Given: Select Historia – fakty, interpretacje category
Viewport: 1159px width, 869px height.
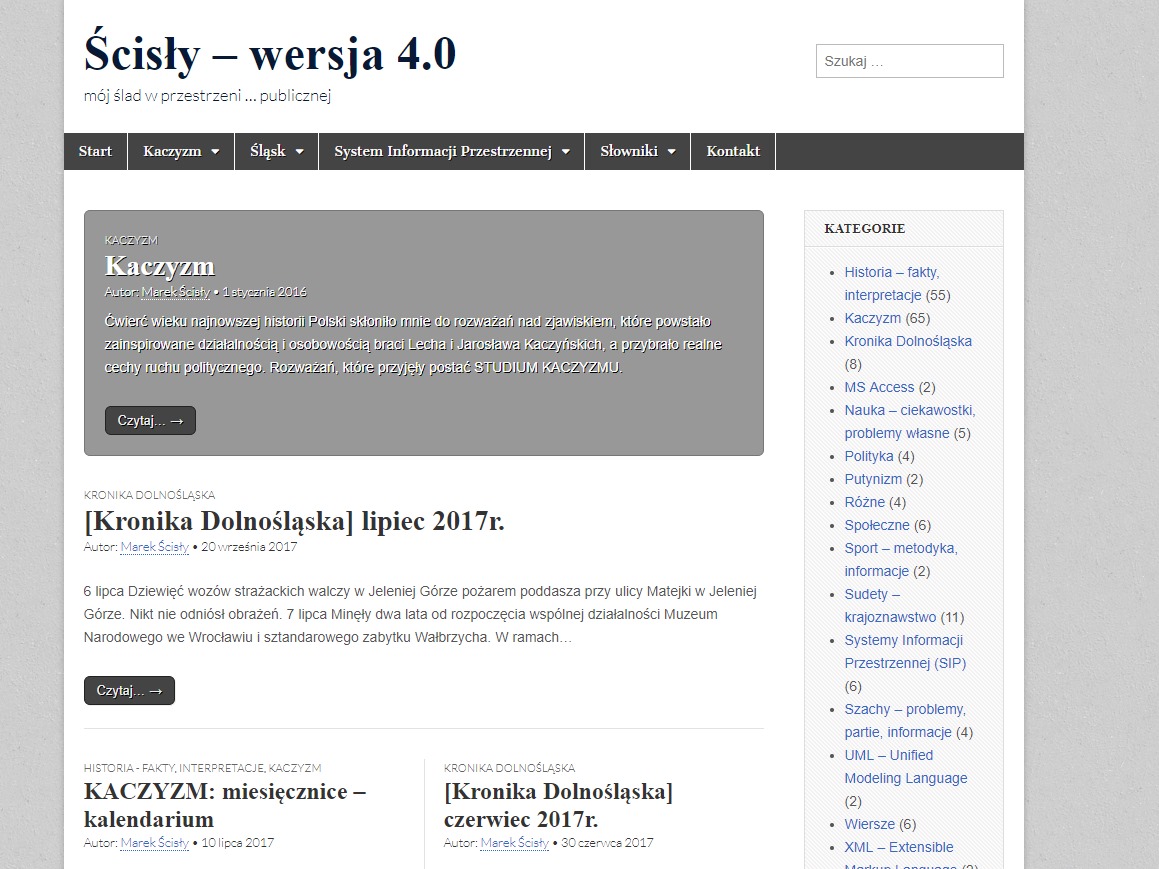Looking at the screenshot, I should pyautogui.click(x=891, y=283).
